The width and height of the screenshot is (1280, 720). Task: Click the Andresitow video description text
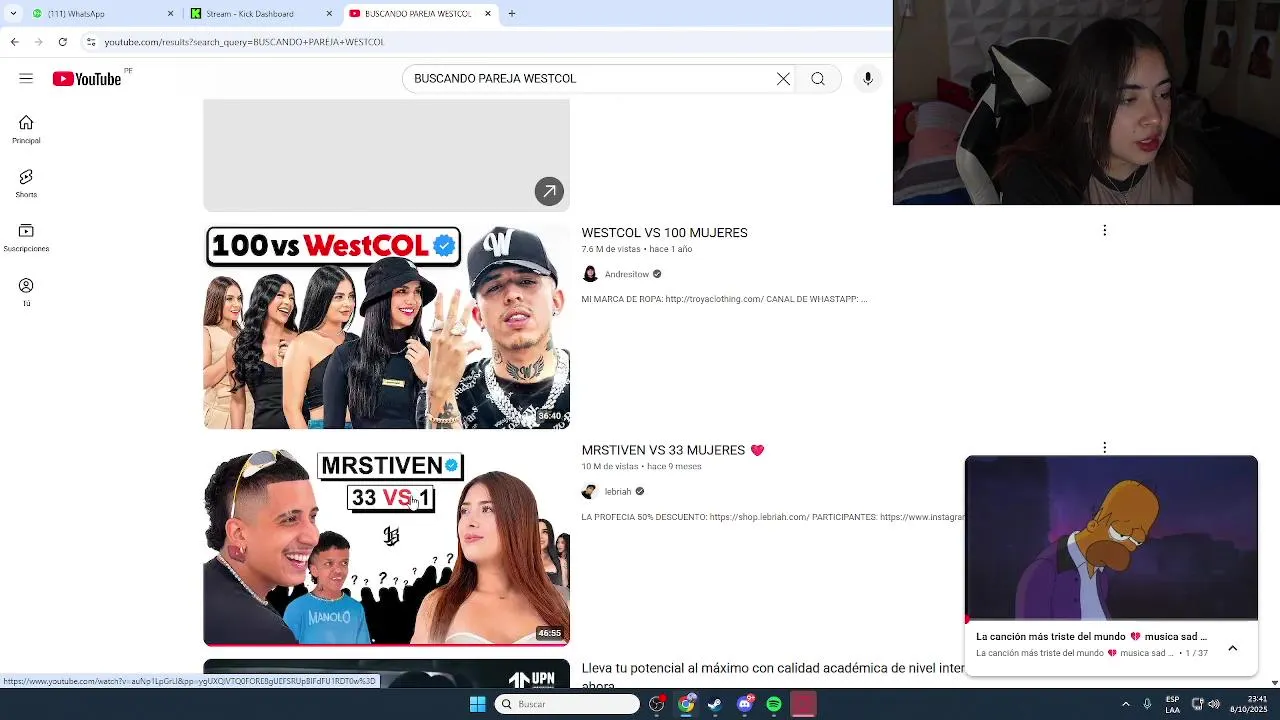click(724, 299)
